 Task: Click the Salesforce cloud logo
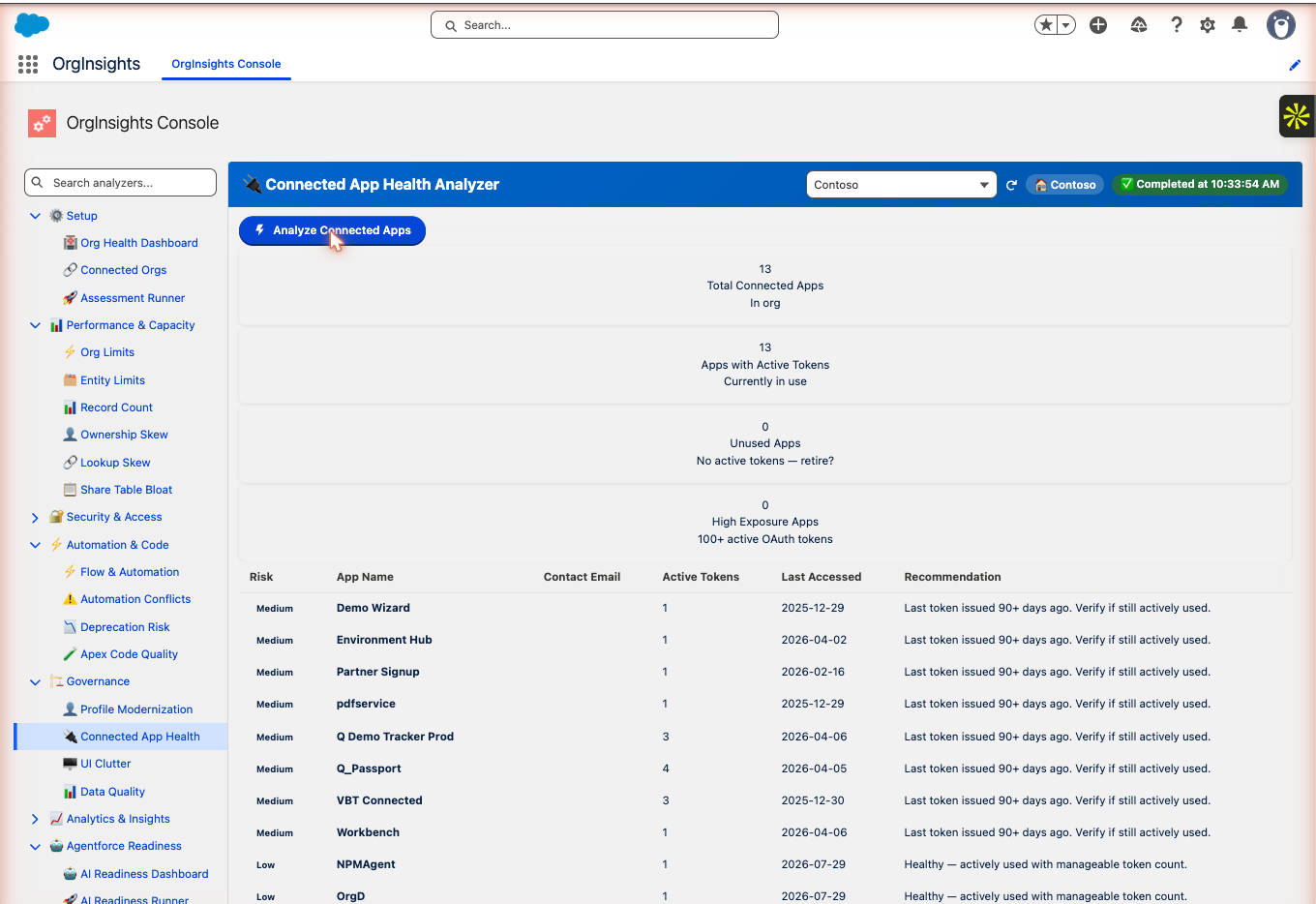tap(32, 25)
